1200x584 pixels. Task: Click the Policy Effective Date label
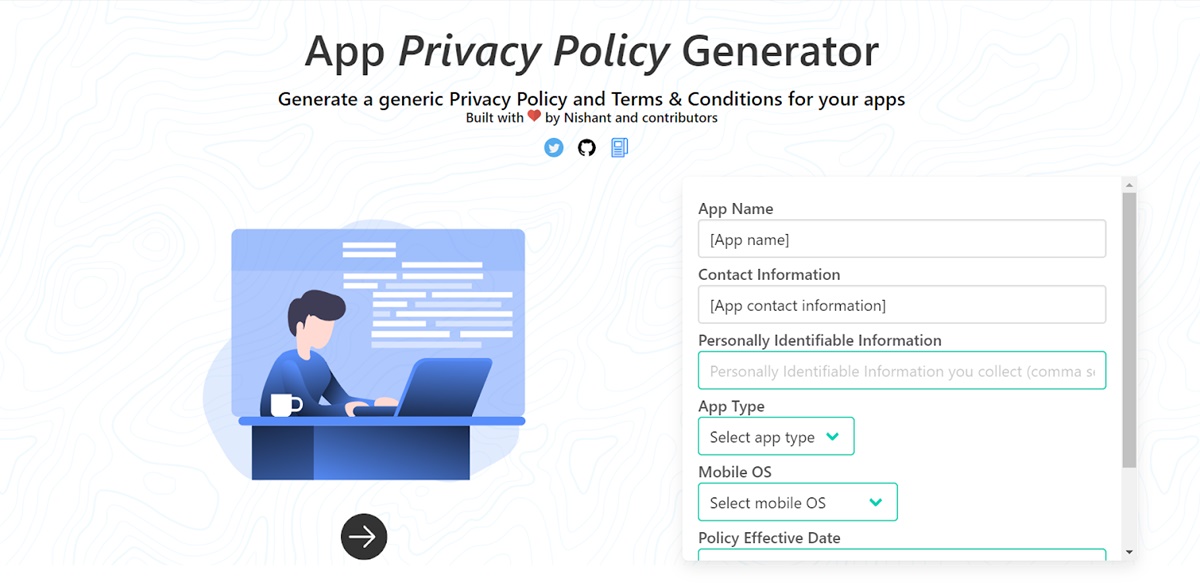click(769, 538)
